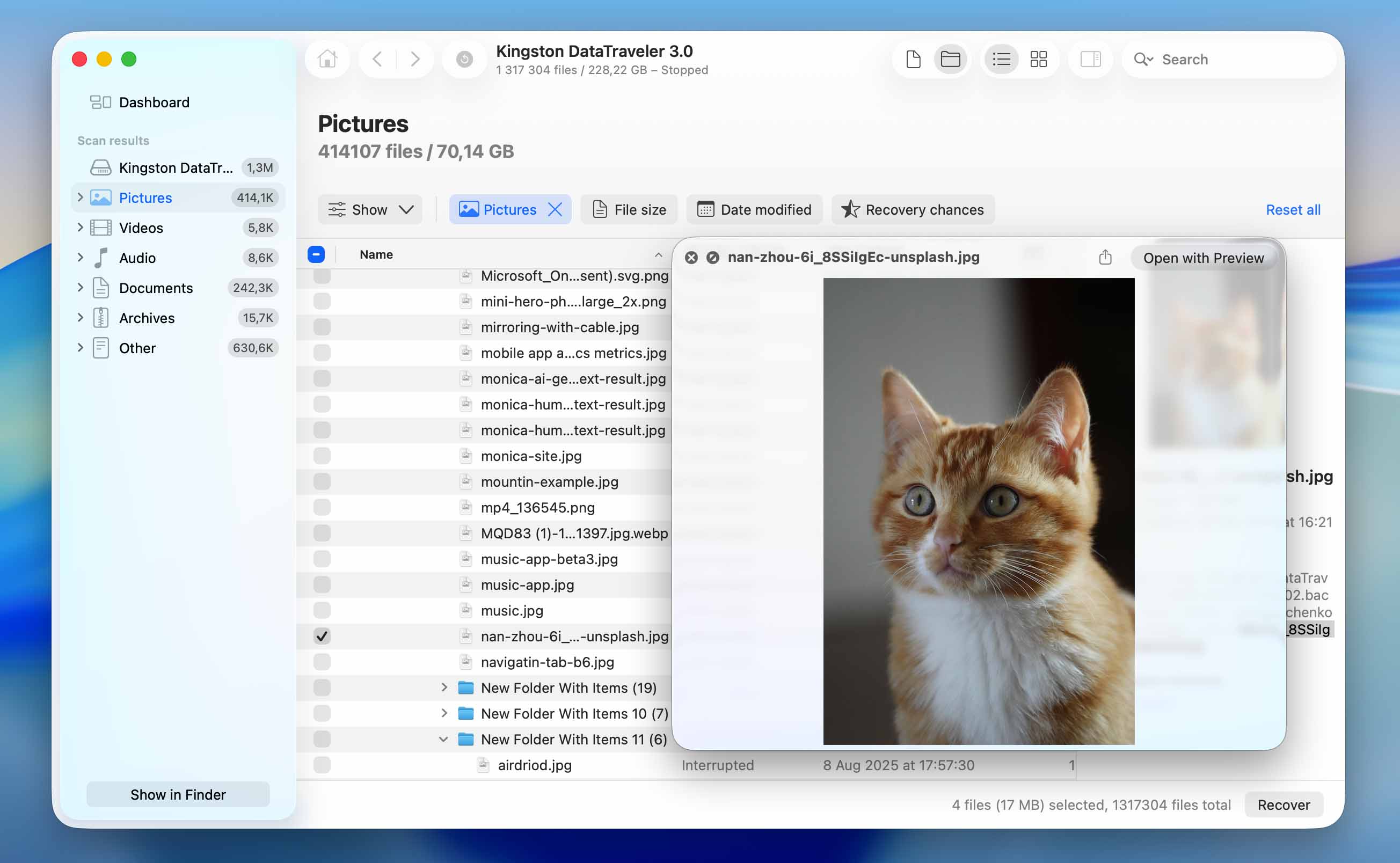Expand the Audio category chevron
Screen dimensions: 1400x863
click(81, 258)
